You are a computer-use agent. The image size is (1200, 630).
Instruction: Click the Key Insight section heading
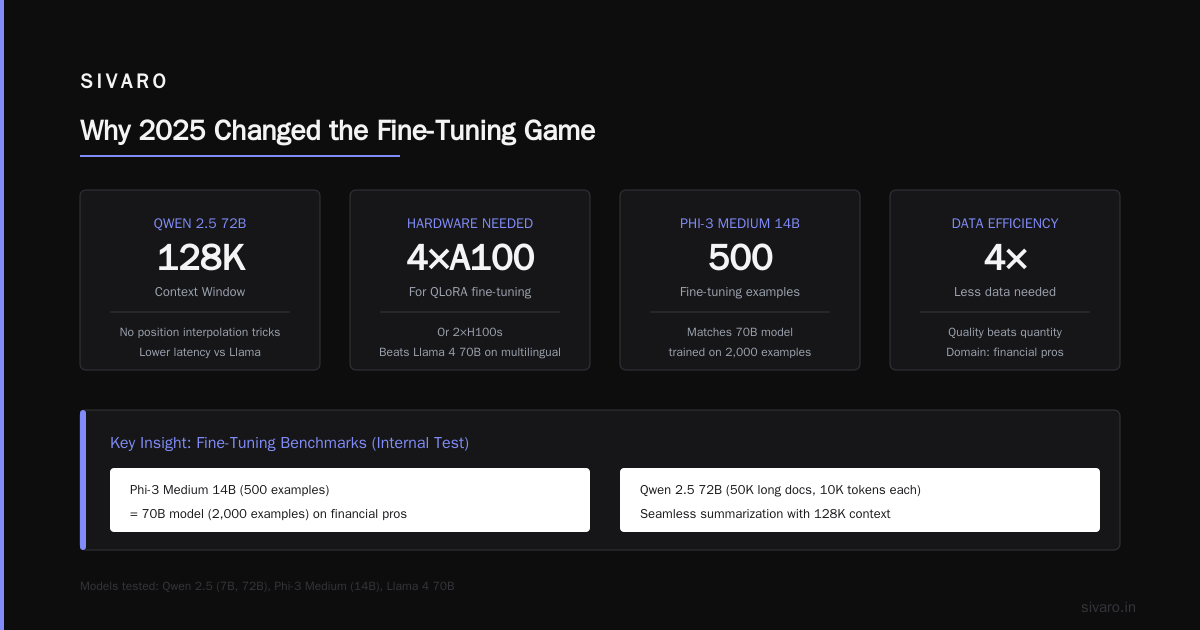[289, 442]
